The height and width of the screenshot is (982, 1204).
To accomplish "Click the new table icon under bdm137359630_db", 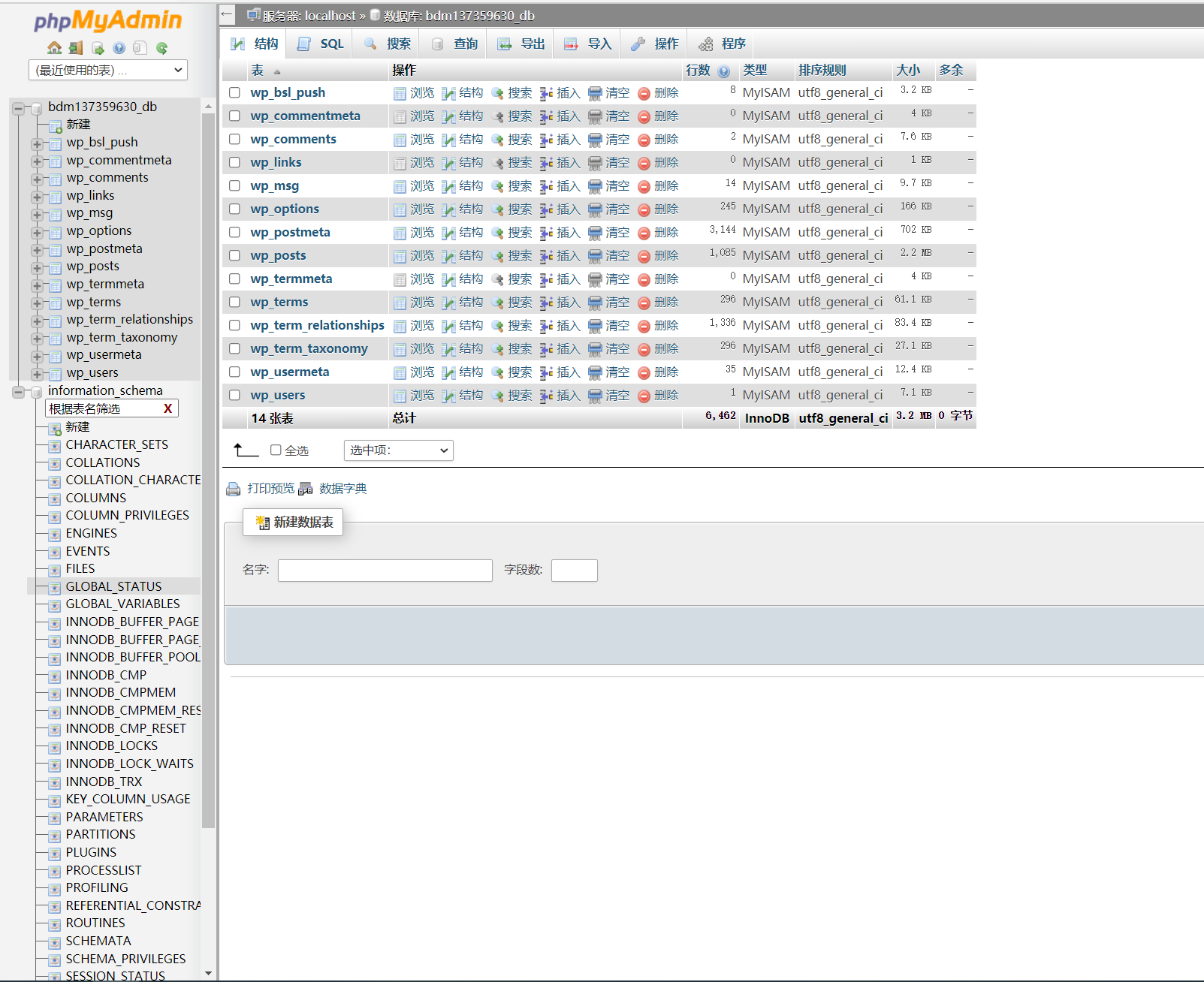I will click(x=55, y=125).
